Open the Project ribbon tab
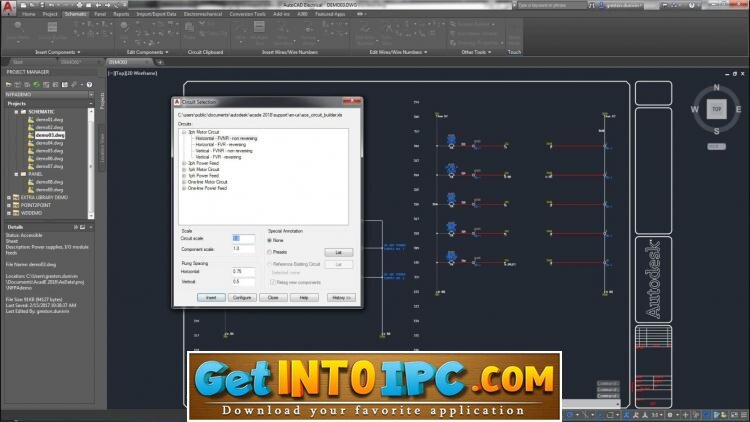750x422 pixels. click(x=50, y=14)
